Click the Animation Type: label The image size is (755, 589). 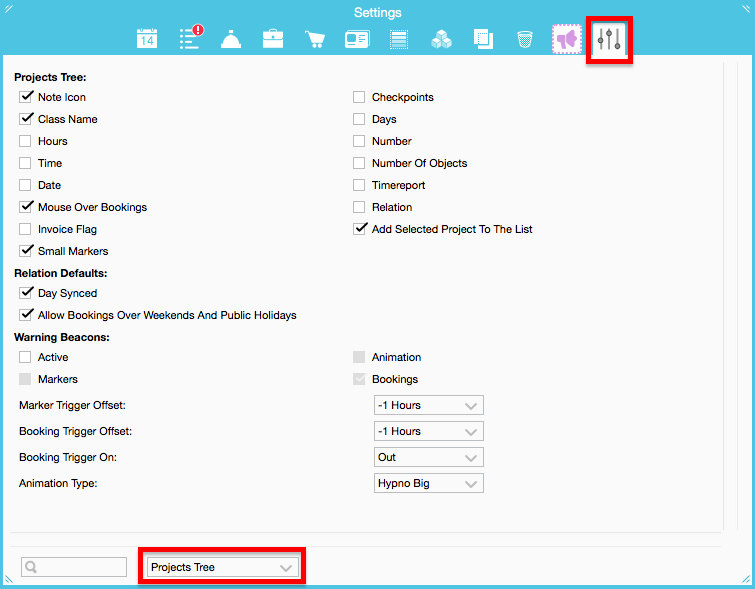[x=58, y=483]
